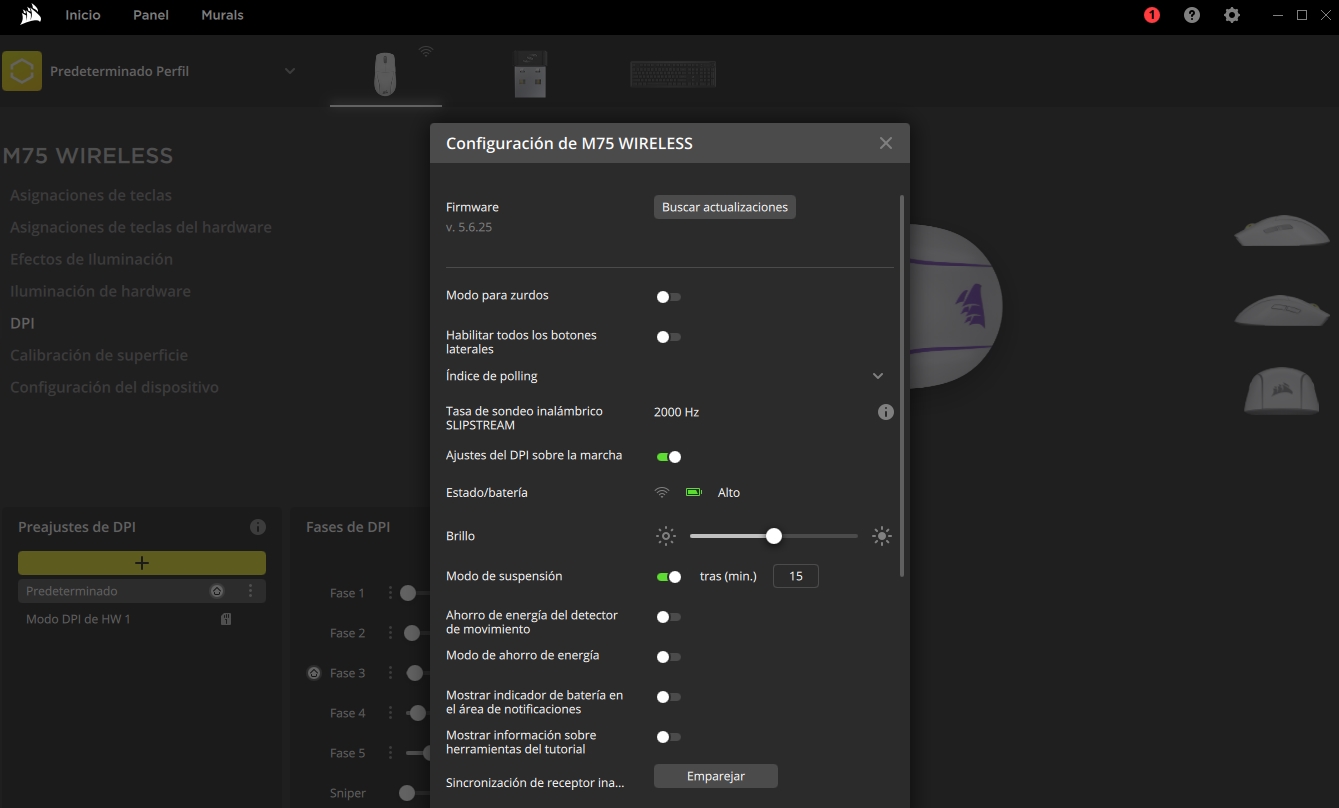Viewport: 1339px width, 808px height.
Task: Click the Emparejar button
Action: (716, 776)
